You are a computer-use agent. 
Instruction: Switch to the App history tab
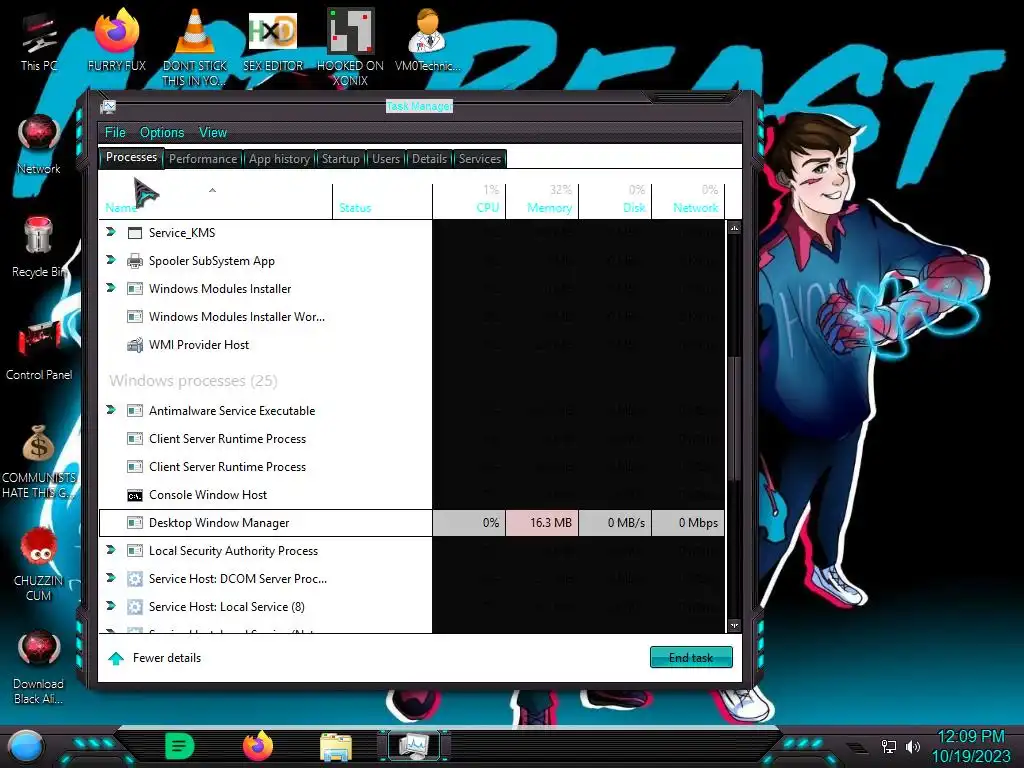coord(280,159)
